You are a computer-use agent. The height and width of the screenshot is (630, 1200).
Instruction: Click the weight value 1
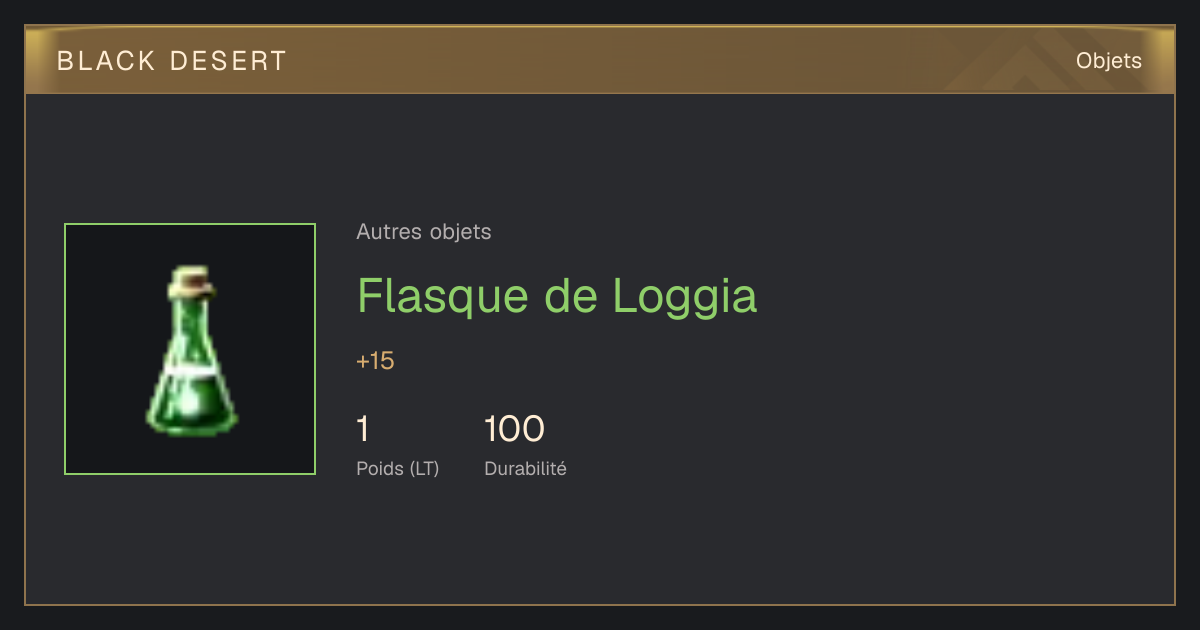(363, 429)
